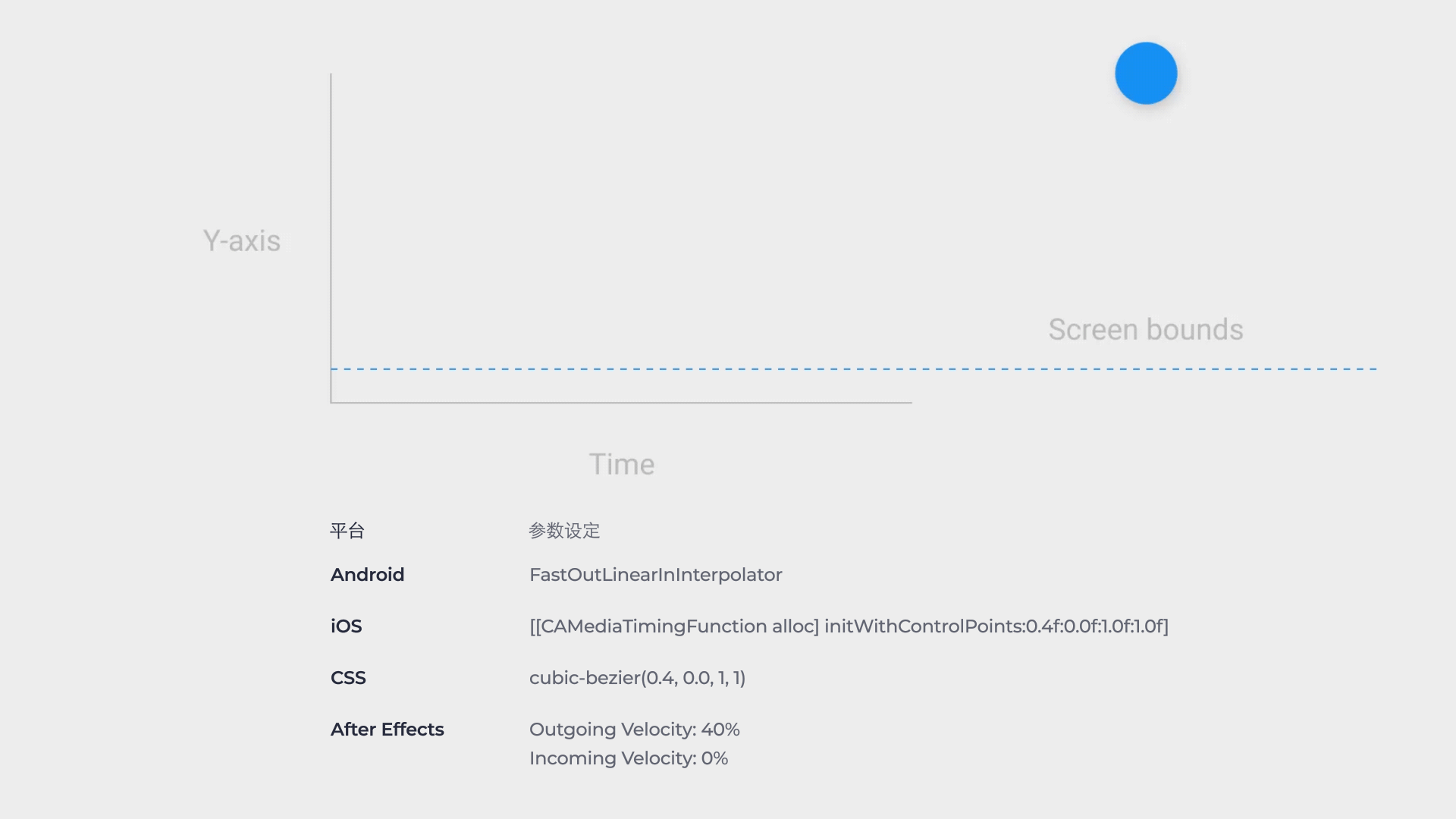
Task: Click the cubic-bezier(0.4, 0.0, 1, 1) value
Action: click(637, 678)
